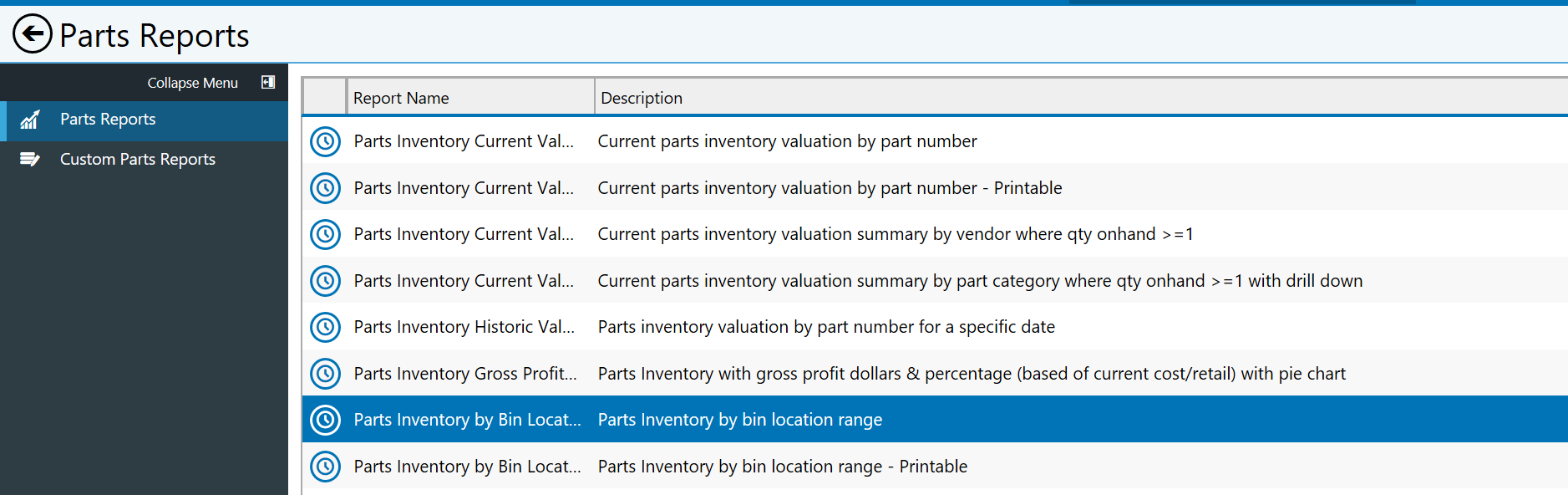Click clock icon for valuation summary by vendor row
This screenshot has height=495, width=1568.
point(325,234)
